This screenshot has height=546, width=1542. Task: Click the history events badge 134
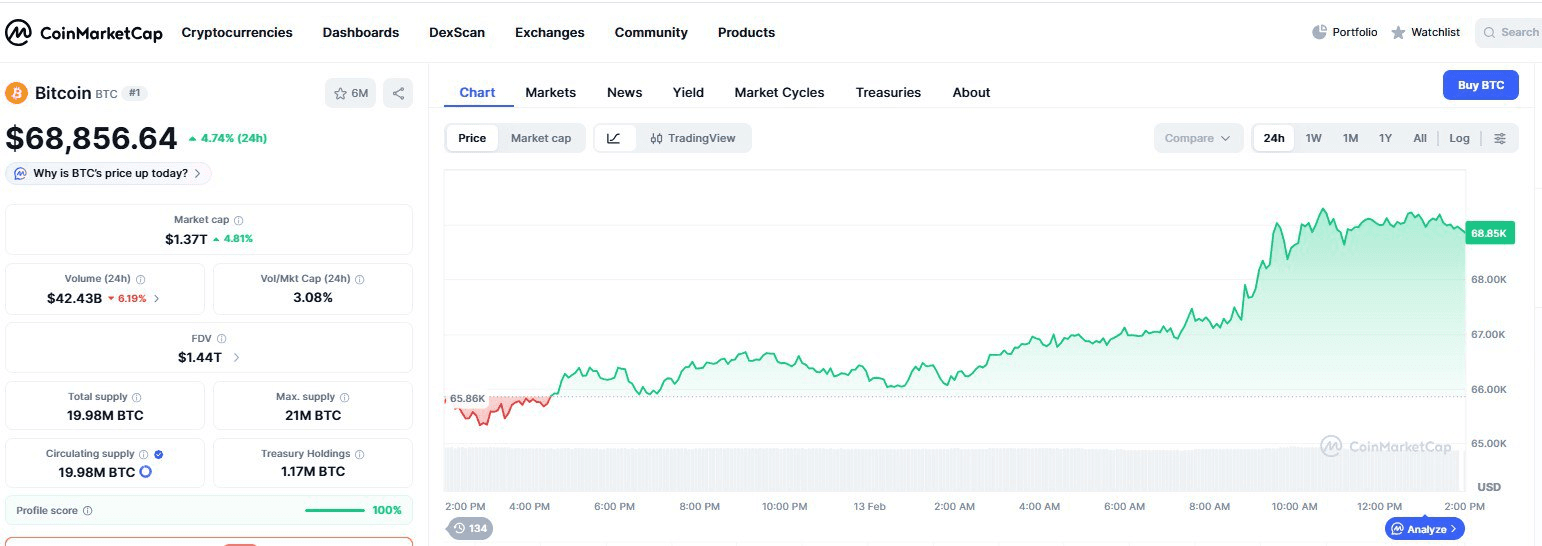470,528
